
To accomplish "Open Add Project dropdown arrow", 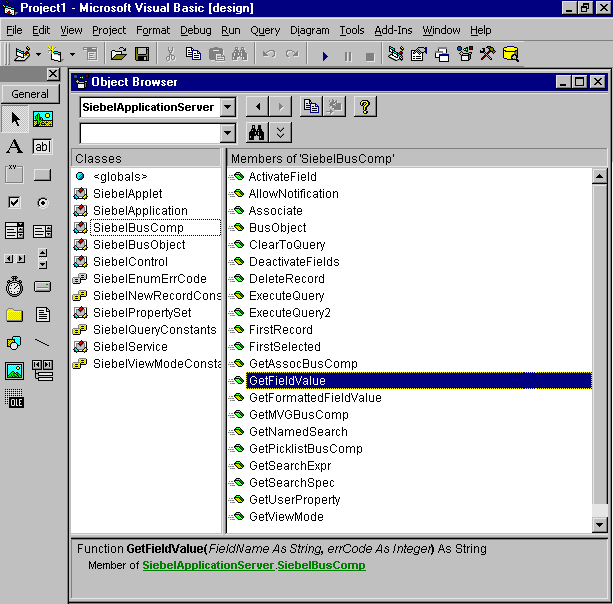I will pos(38,54).
